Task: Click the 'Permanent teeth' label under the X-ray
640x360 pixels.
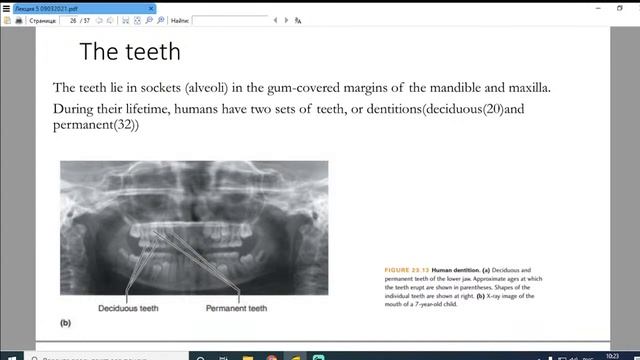Action: (236, 309)
